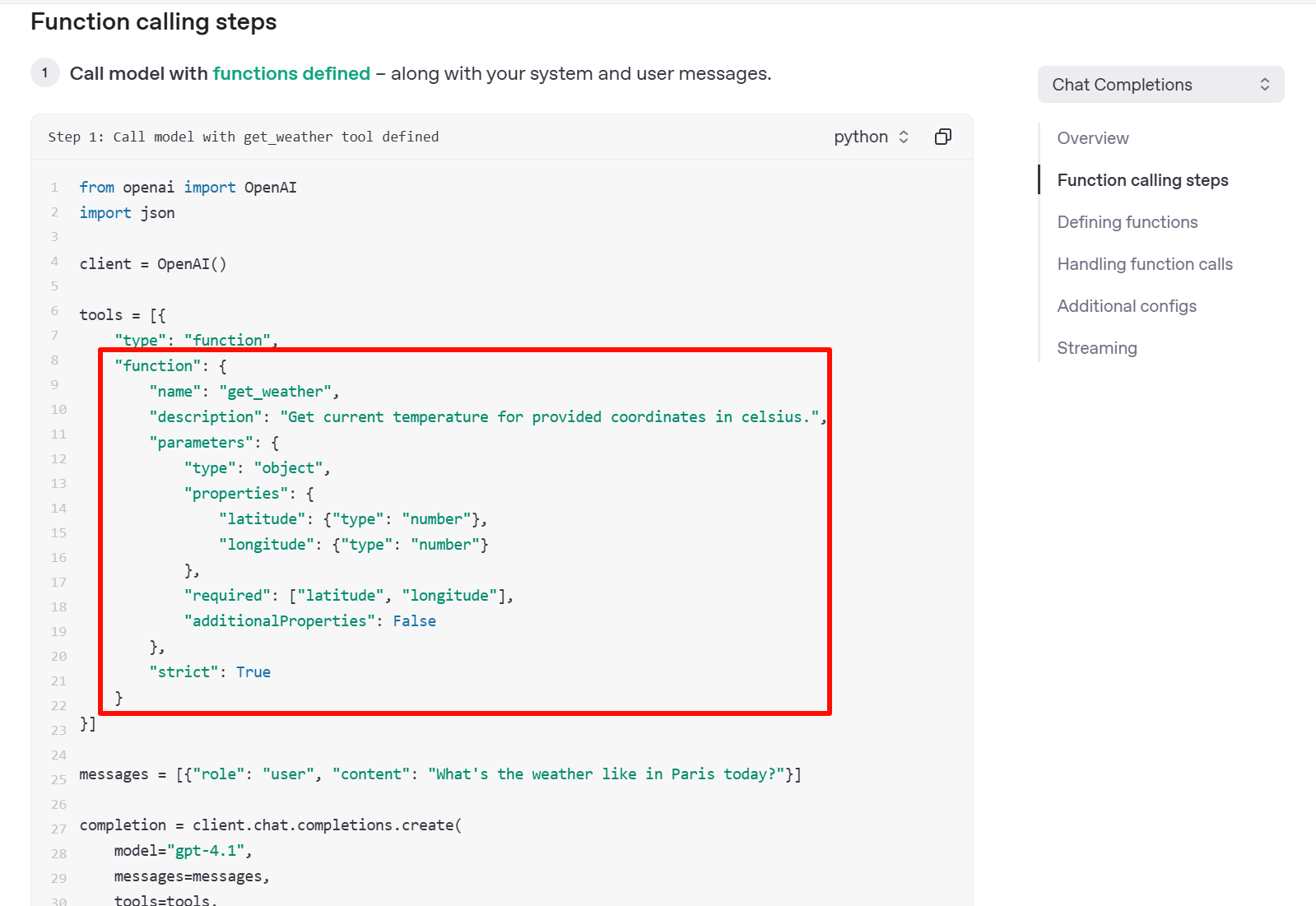Click the '"parameters": {' line
This screenshot has width=1316, height=906.
[x=214, y=443]
